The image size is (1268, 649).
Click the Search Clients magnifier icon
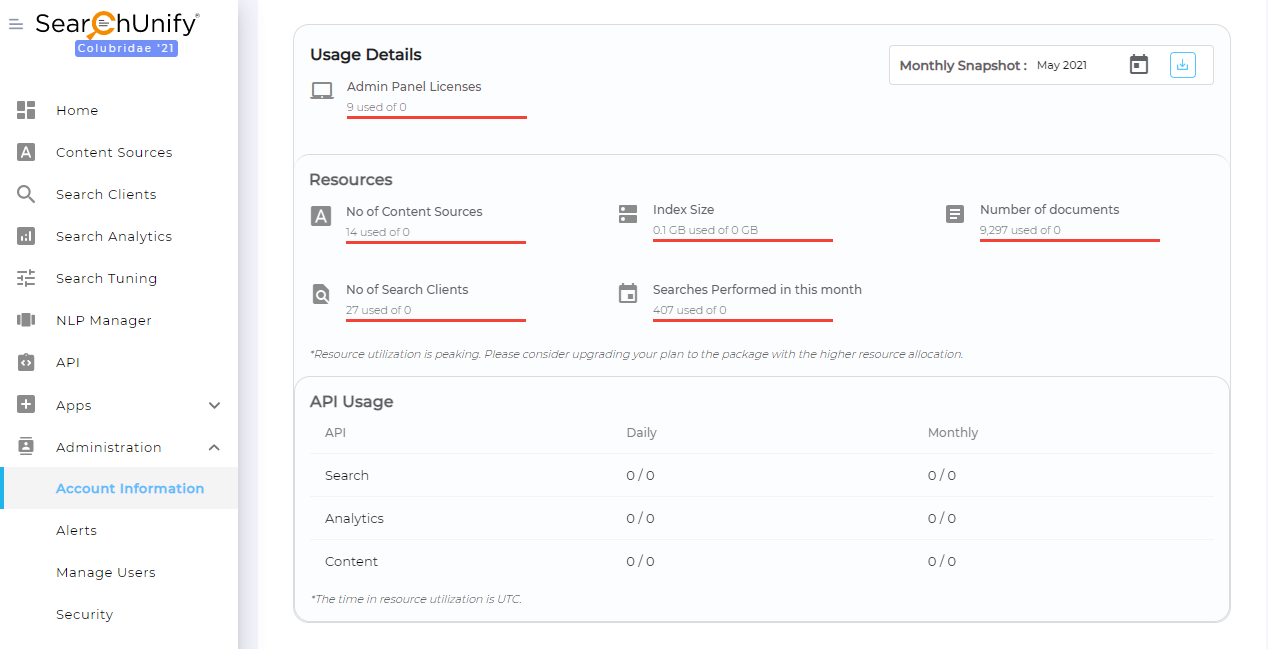26,194
